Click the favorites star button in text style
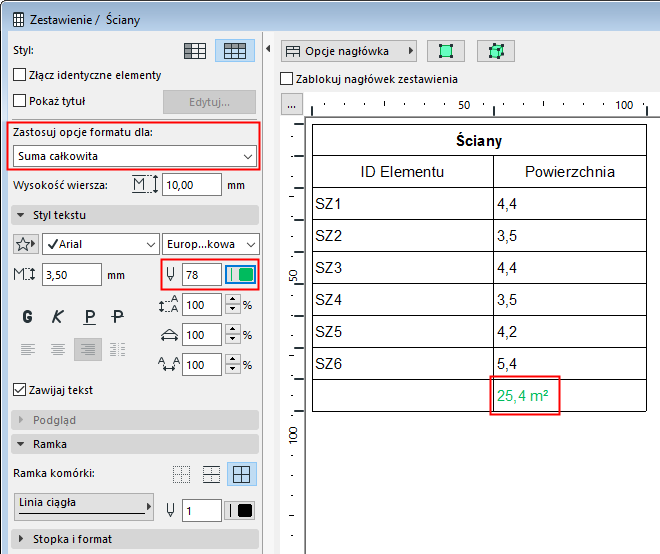Screen dimensions: 660x554 [x=26, y=244]
